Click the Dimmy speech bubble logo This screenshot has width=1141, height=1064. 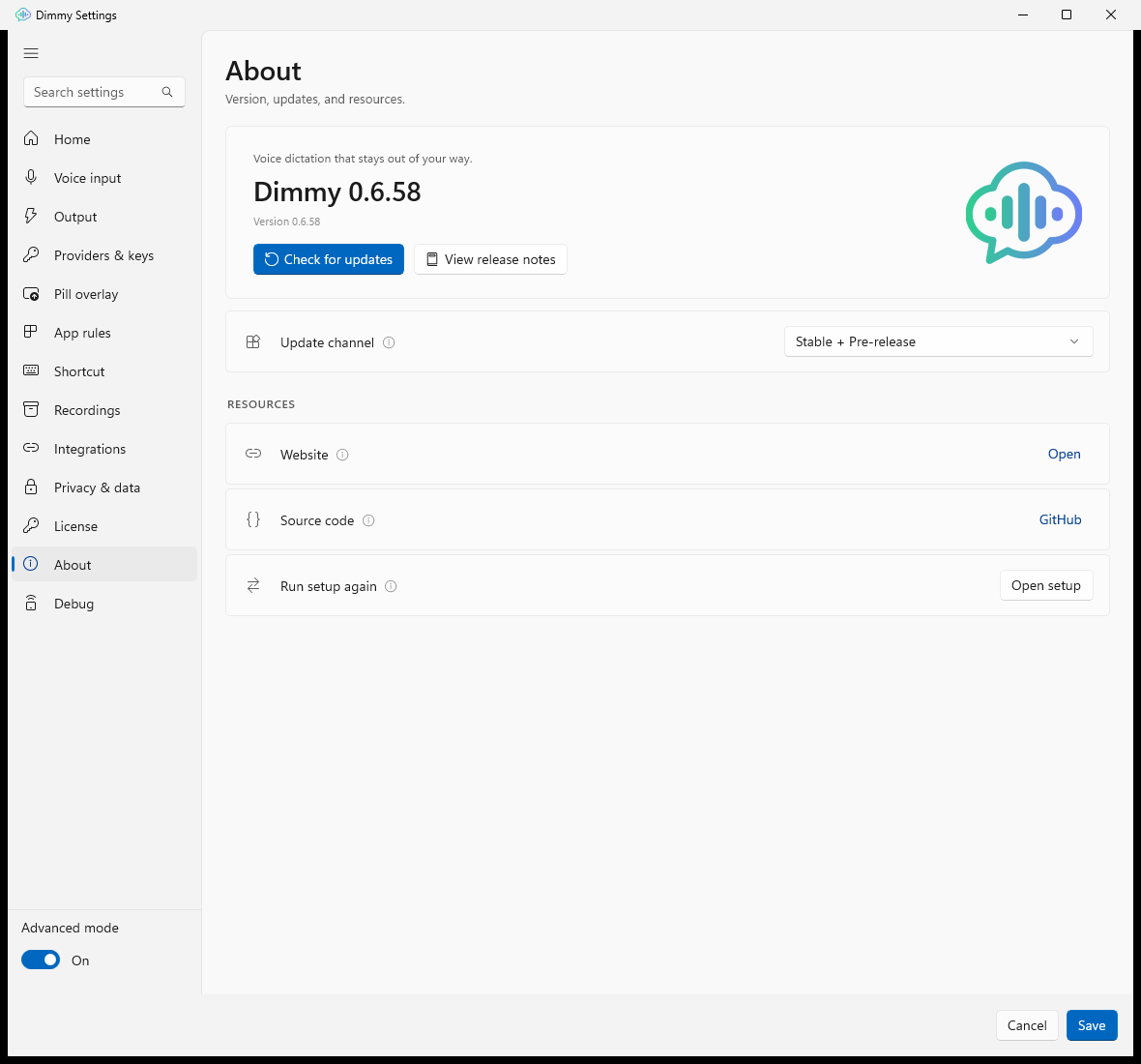[x=1023, y=213]
